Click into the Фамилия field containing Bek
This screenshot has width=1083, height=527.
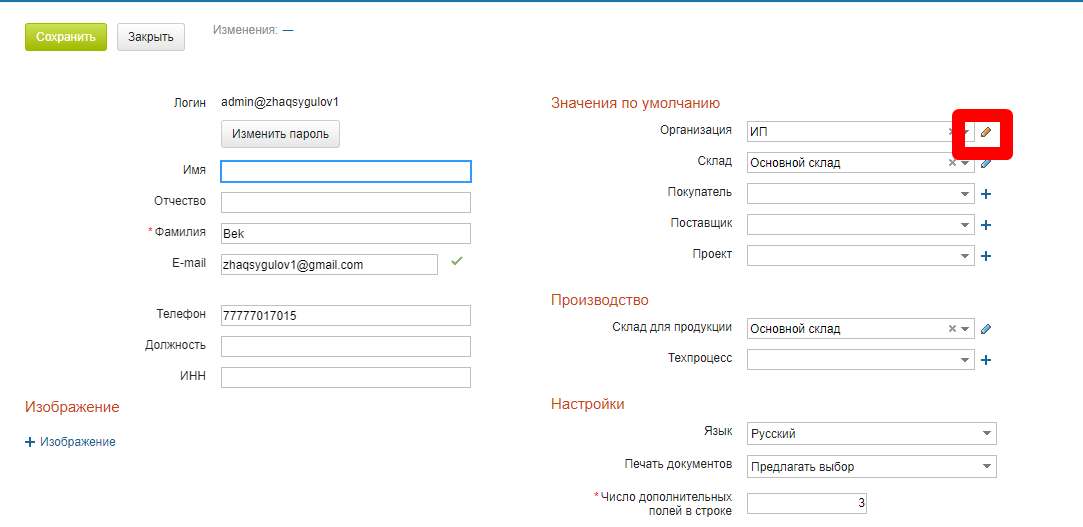coord(346,233)
